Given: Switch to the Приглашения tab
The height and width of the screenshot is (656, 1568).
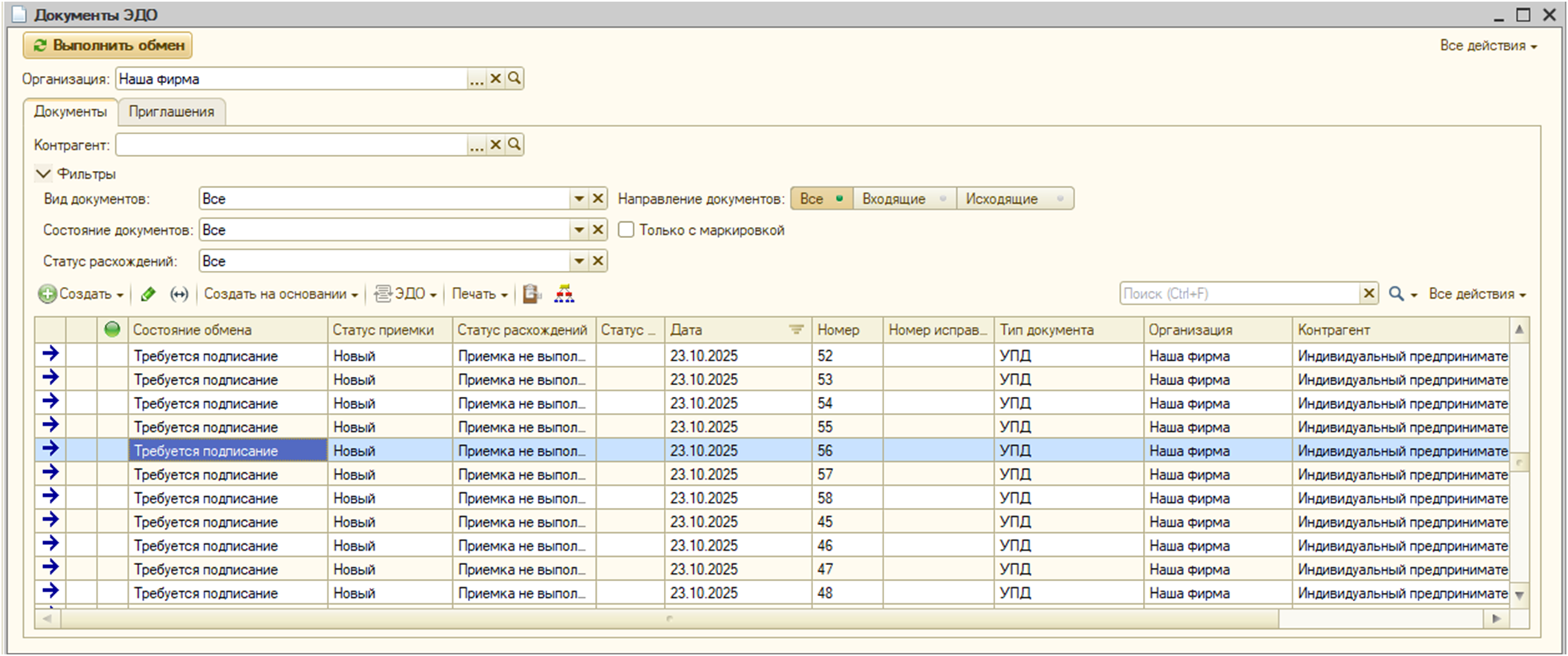Looking at the screenshot, I should [171, 112].
